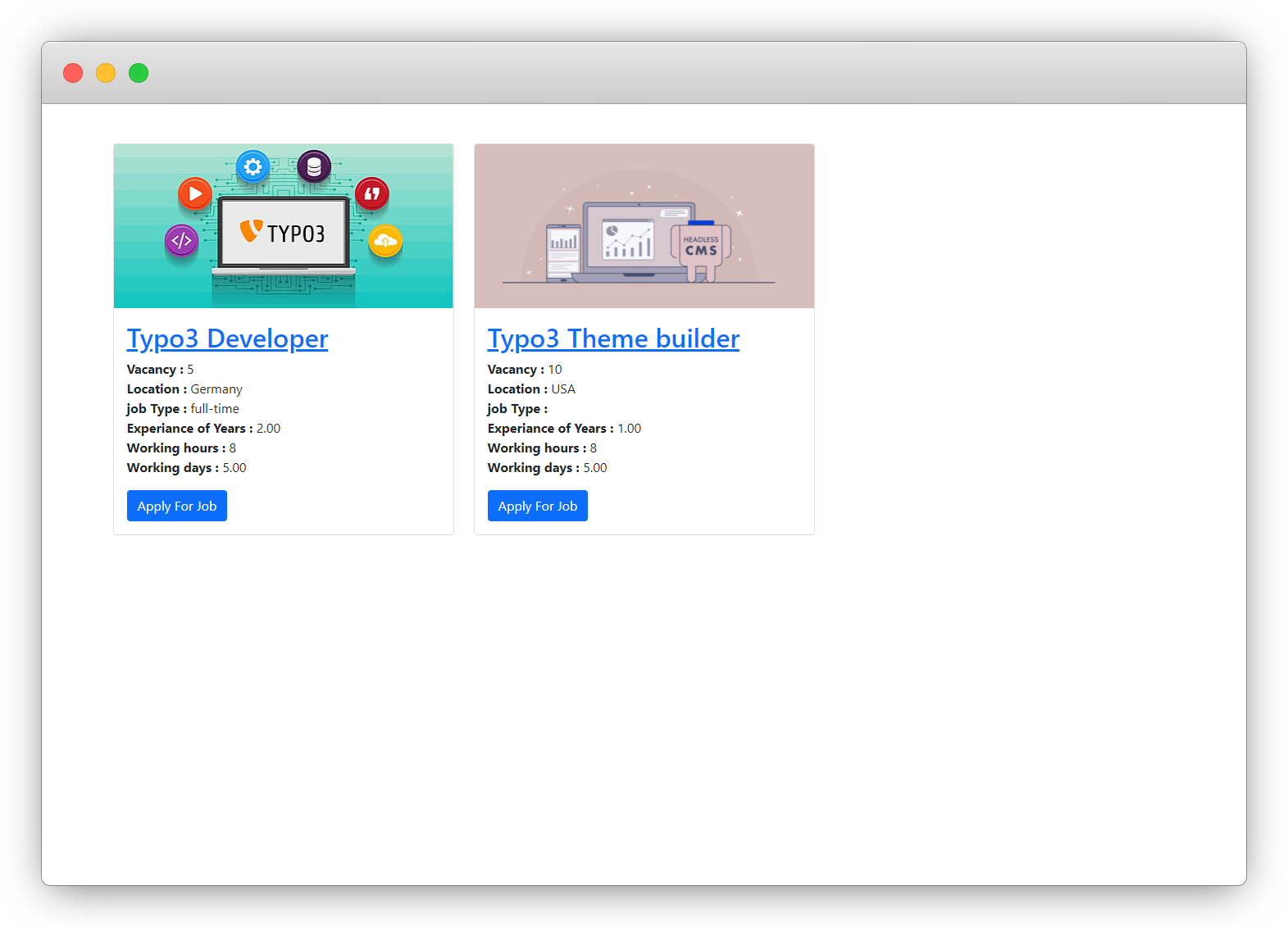Click the phone illustration in Theme builder image
The height and width of the screenshot is (927, 1288).
(563, 252)
